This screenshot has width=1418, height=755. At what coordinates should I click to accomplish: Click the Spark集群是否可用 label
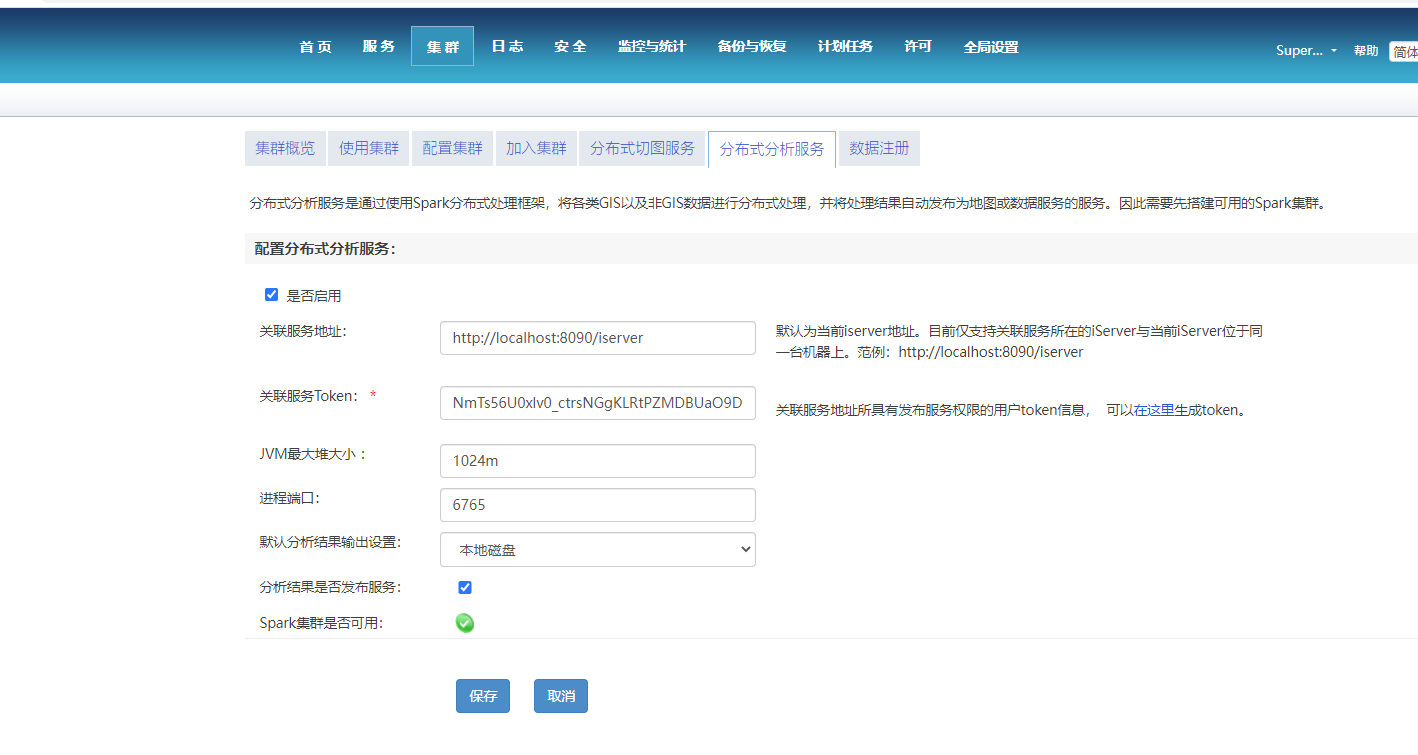pos(321,623)
